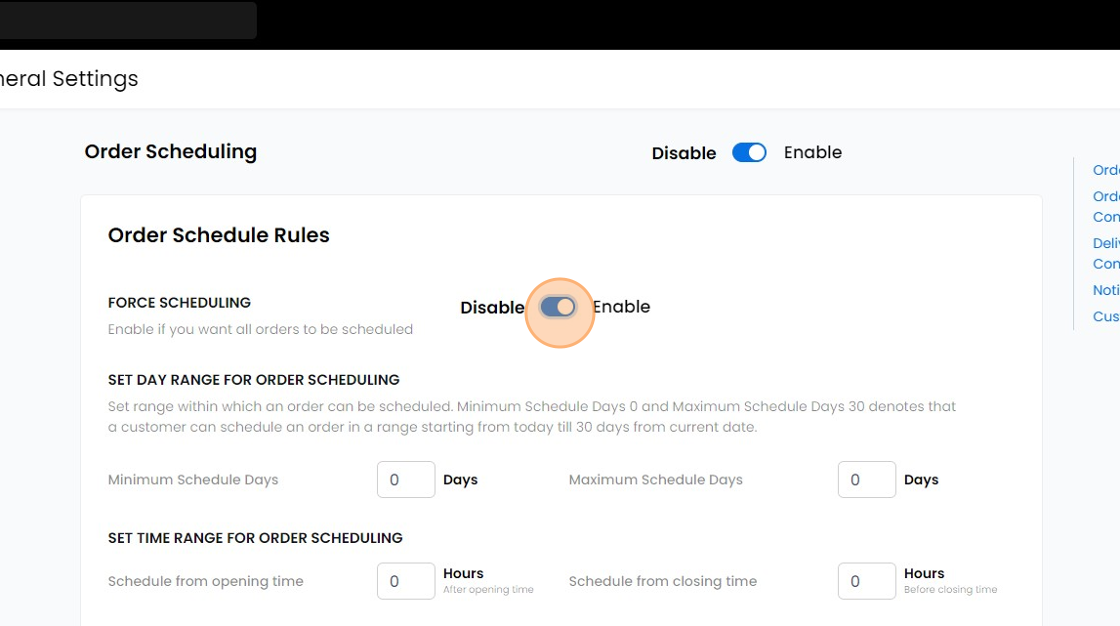Click the SET DAY RANGE FOR ORDER SCHEDULING heading
Screen dimensions: 1120x626
253,379
